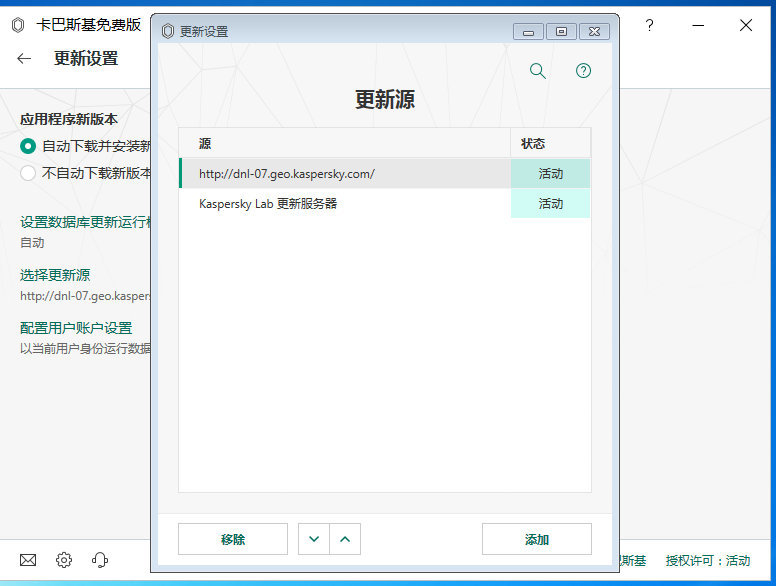The height and width of the screenshot is (586, 776).
Task: Click the back arrow beside 更新设置 in the main window
Action: click(24, 58)
